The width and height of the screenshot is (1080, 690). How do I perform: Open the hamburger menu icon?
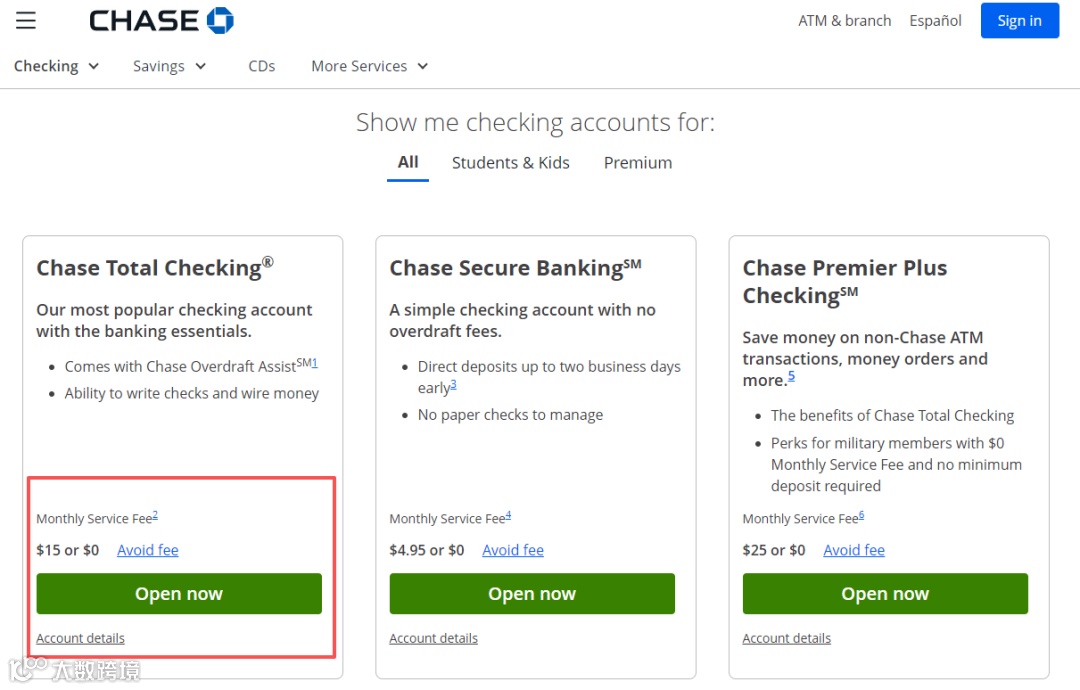click(x=26, y=21)
